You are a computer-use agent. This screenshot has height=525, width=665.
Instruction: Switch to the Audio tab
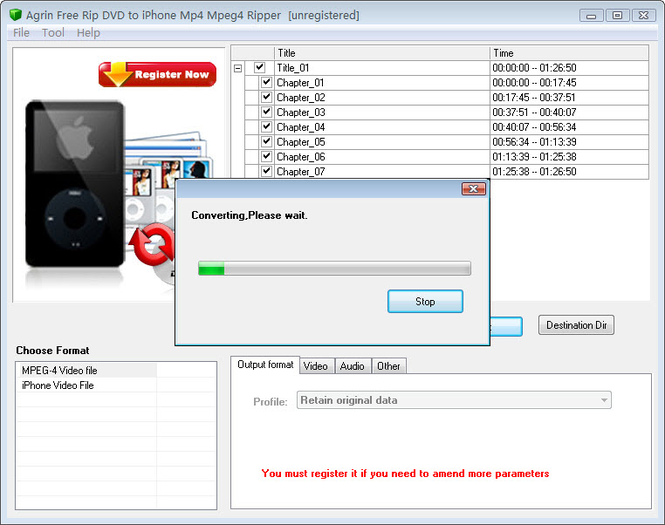click(352, 366)
